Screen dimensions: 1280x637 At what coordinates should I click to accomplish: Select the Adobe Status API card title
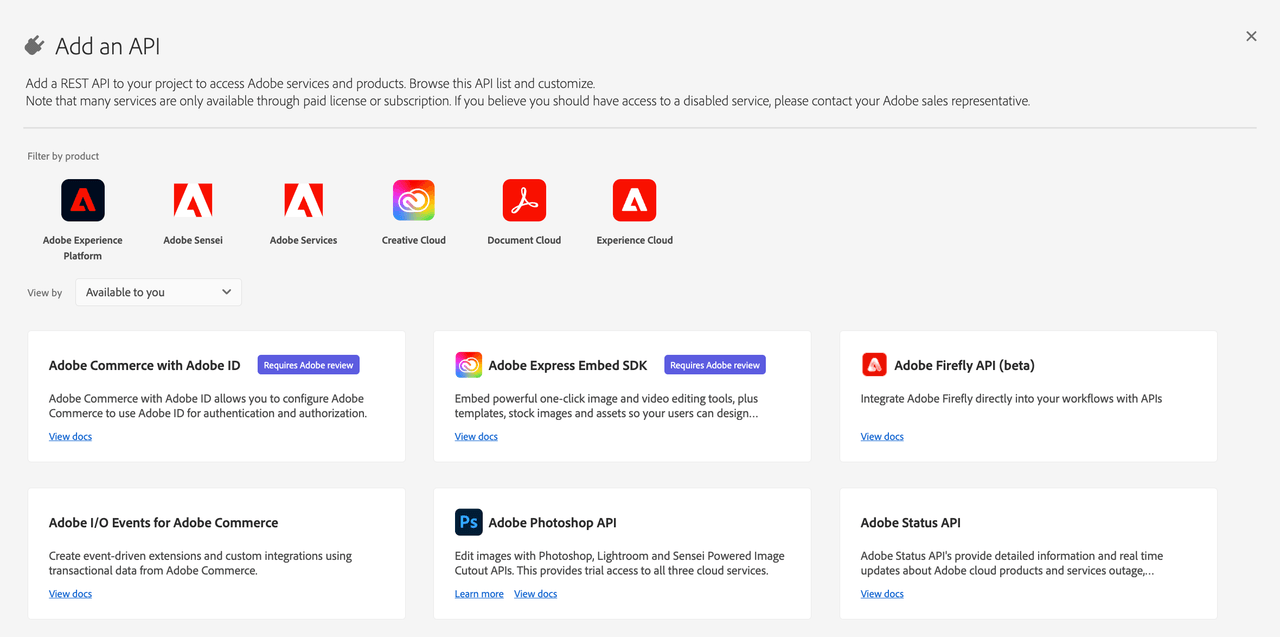coord(910,523)
